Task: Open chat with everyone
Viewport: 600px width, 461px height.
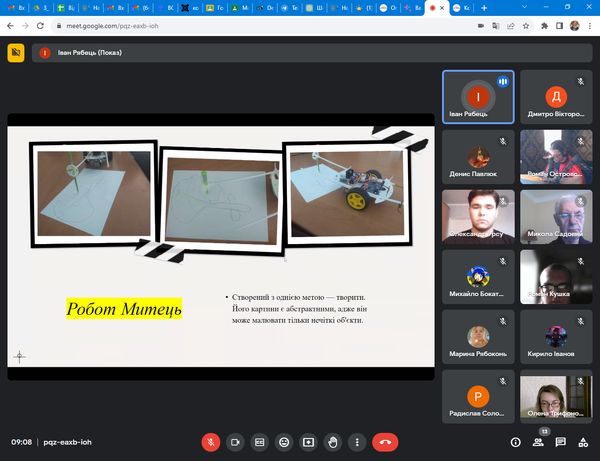Action: pyautogui.click(x=561, y=441)
